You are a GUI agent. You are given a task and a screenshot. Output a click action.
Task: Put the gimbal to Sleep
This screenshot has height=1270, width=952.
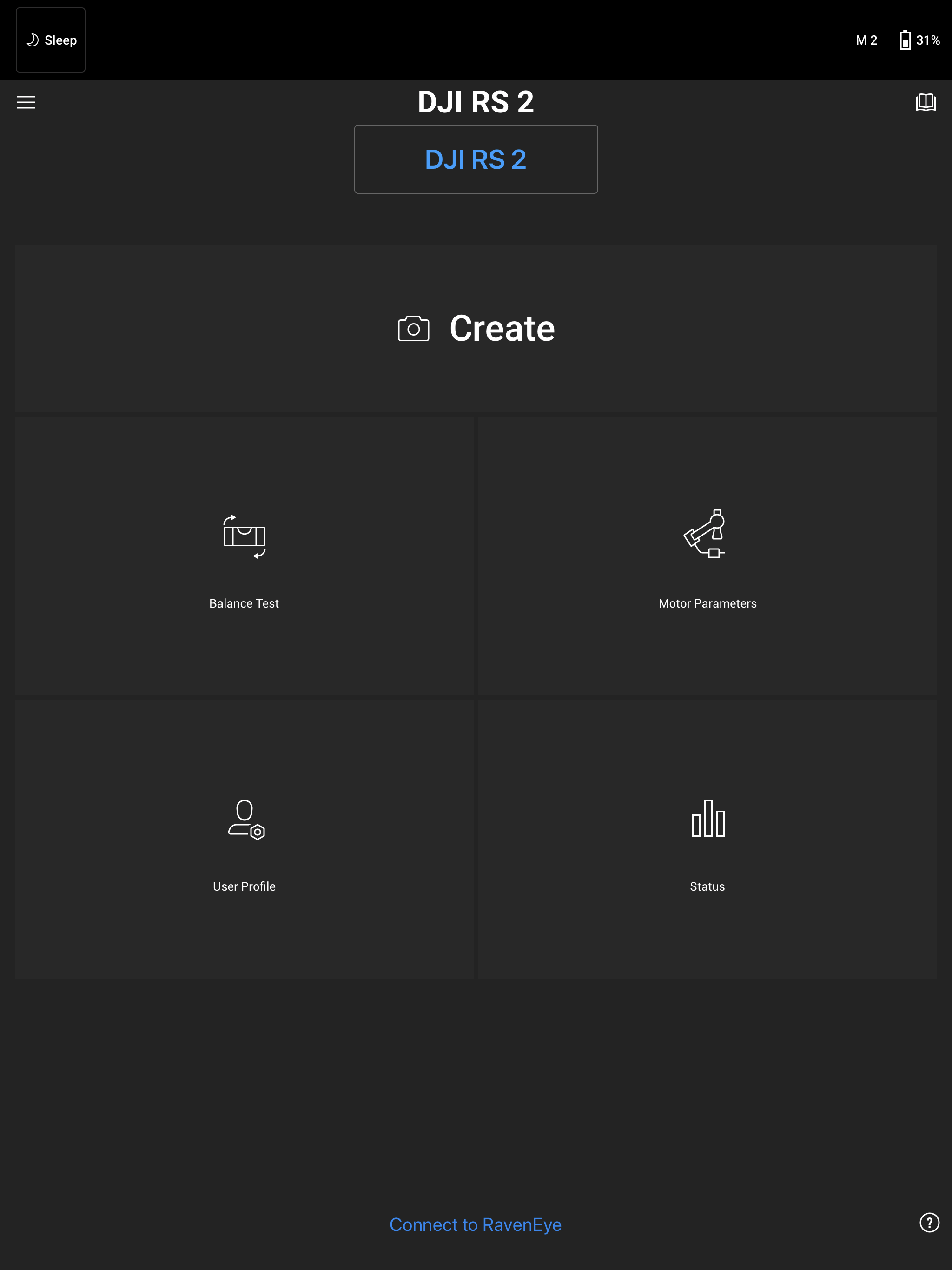coord(51,40)
